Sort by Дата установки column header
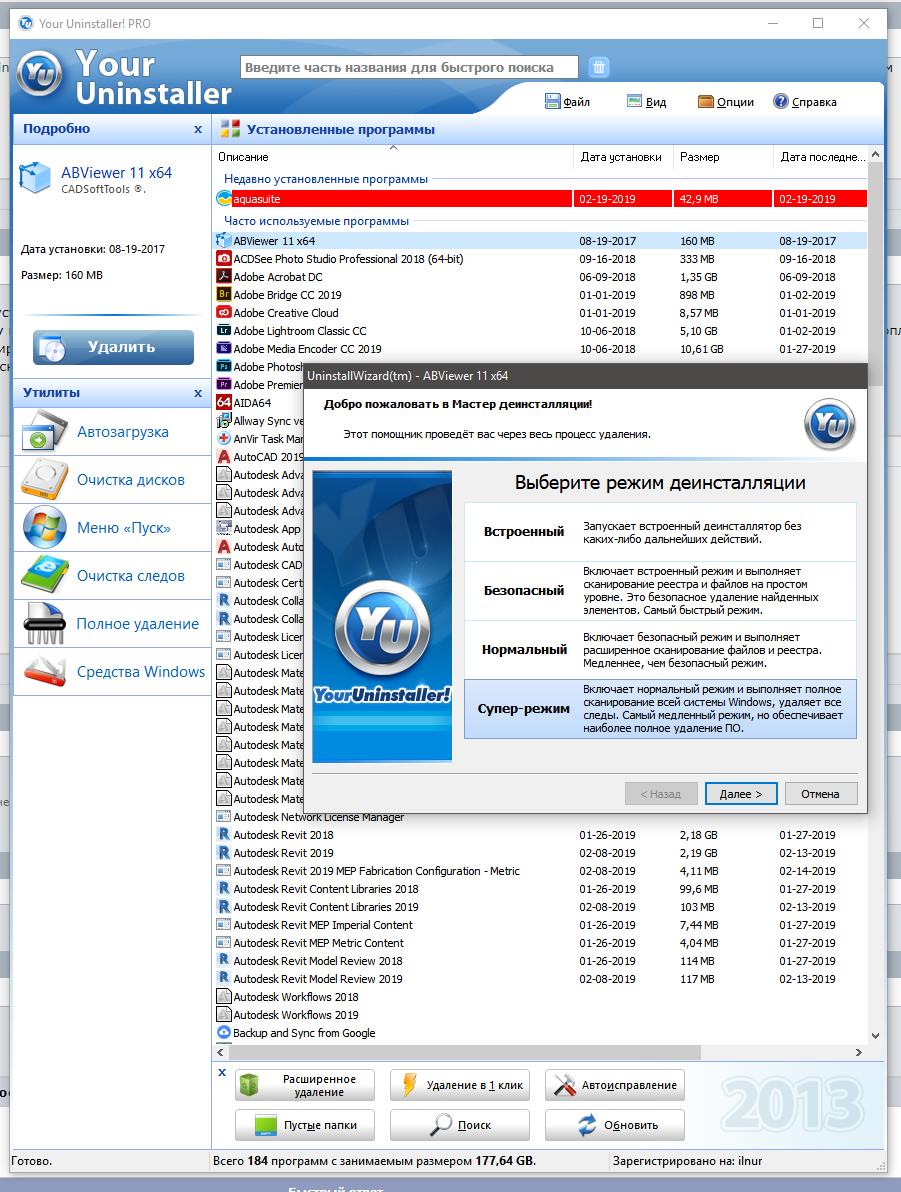The width and height of the screenshot is (901, 1192). [621, 157]
